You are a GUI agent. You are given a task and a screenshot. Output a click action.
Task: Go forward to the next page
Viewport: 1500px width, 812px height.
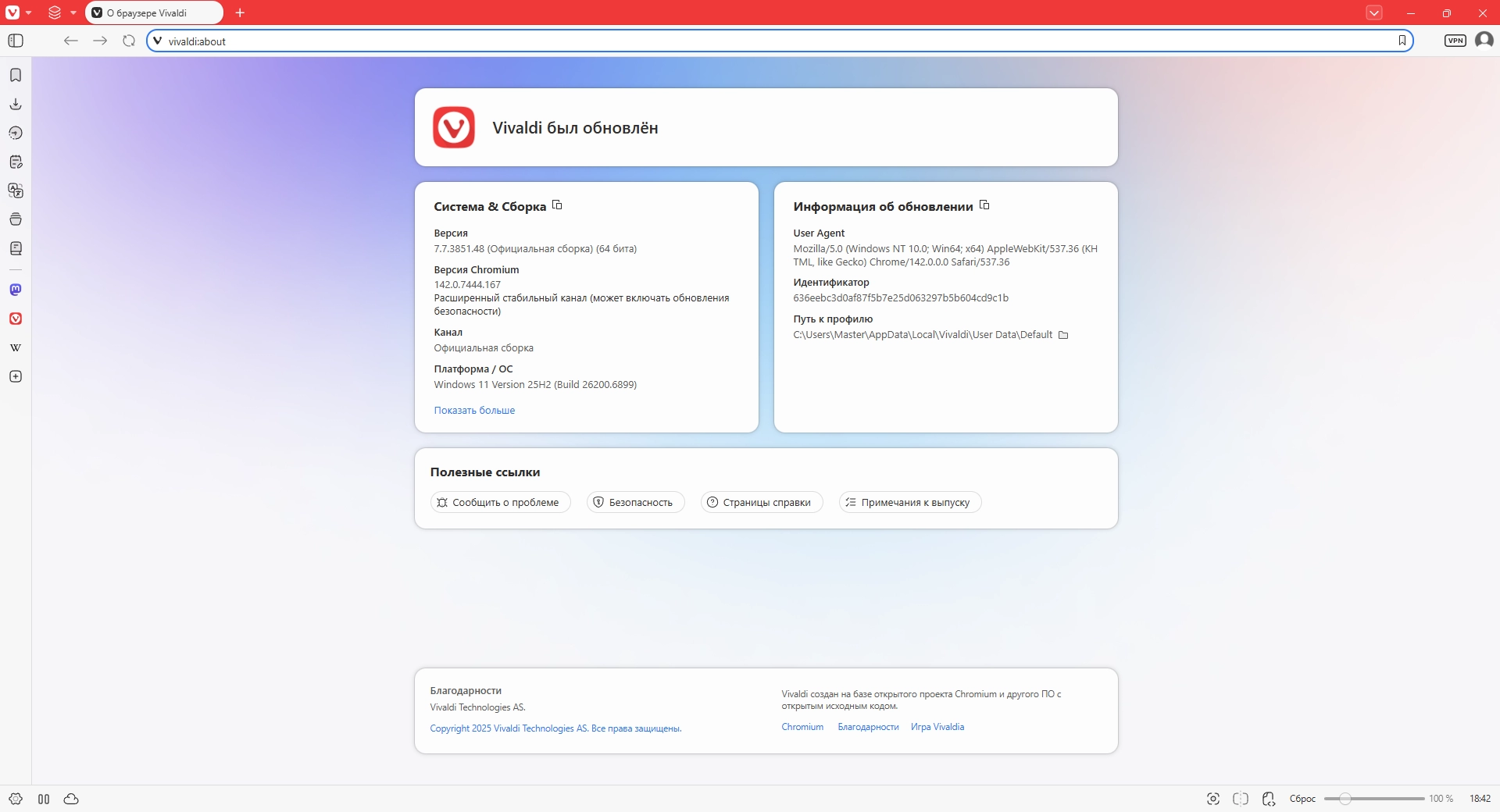[100, 41]
